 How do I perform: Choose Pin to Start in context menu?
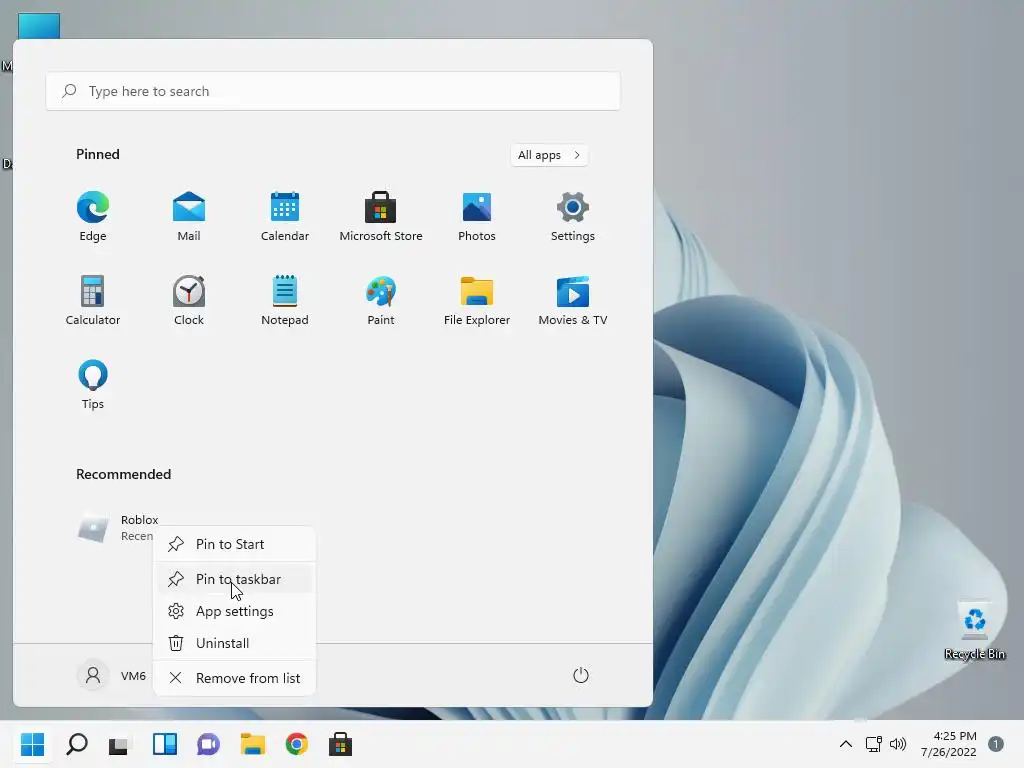coord(234,544)
